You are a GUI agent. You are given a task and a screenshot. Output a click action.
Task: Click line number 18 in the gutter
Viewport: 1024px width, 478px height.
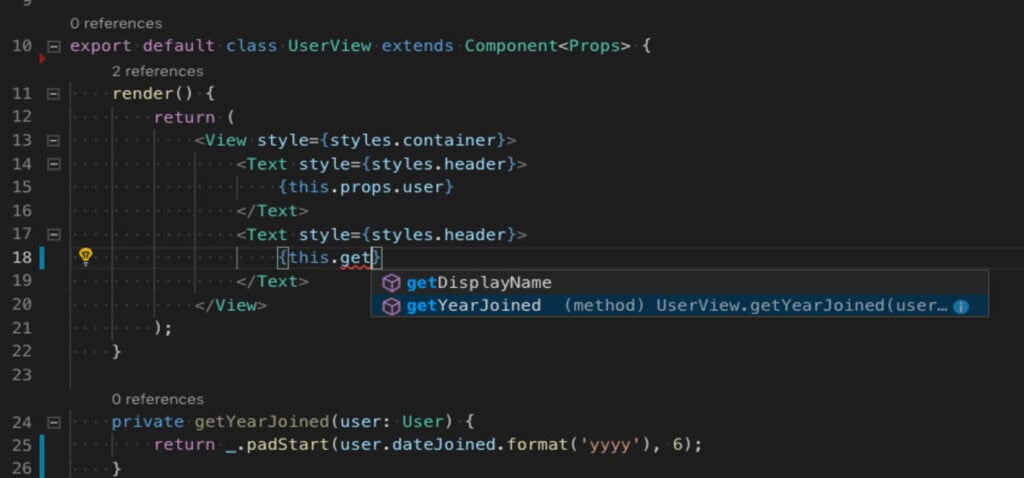click(22, 258)
